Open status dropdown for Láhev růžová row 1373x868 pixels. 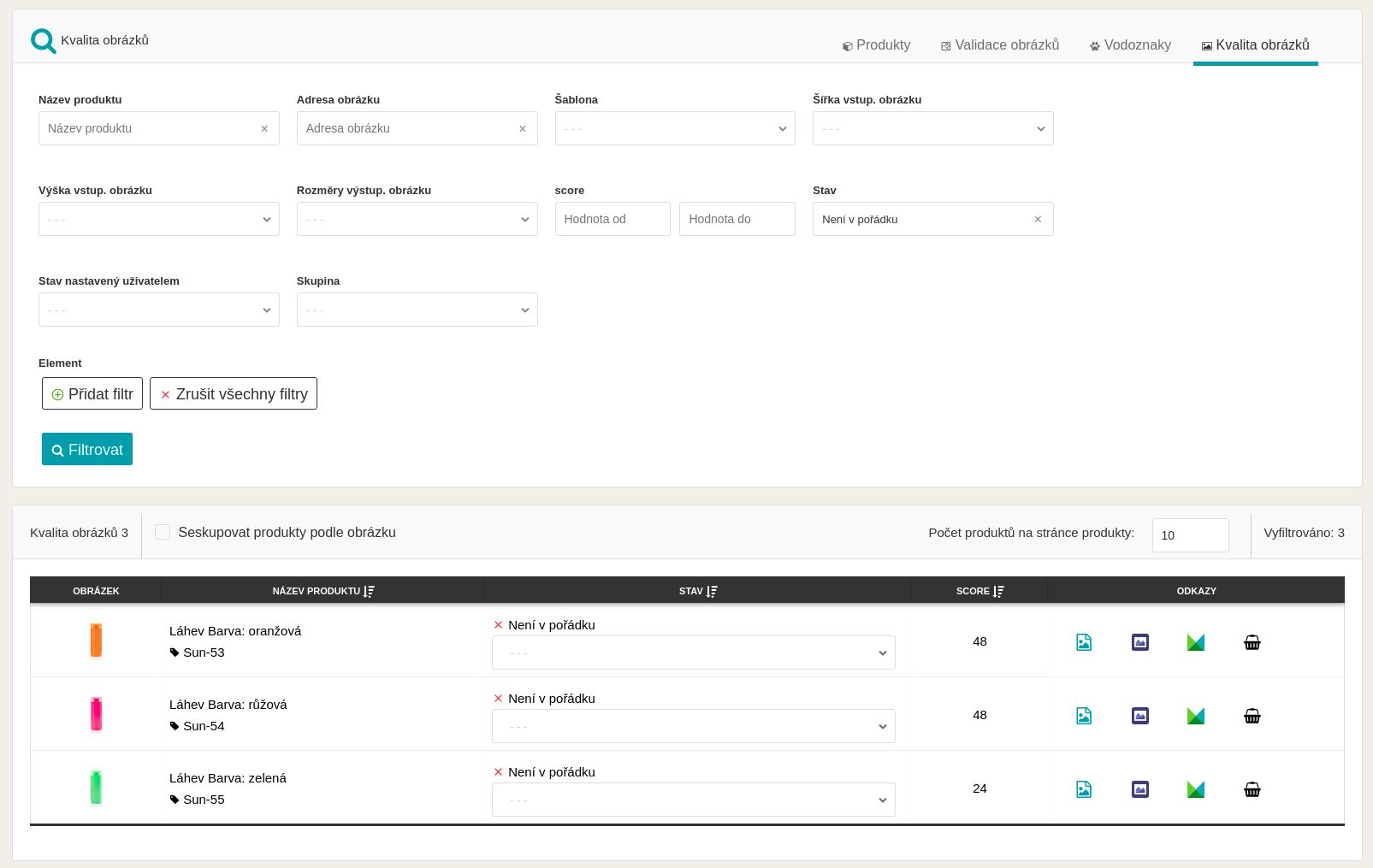[693, 726]
